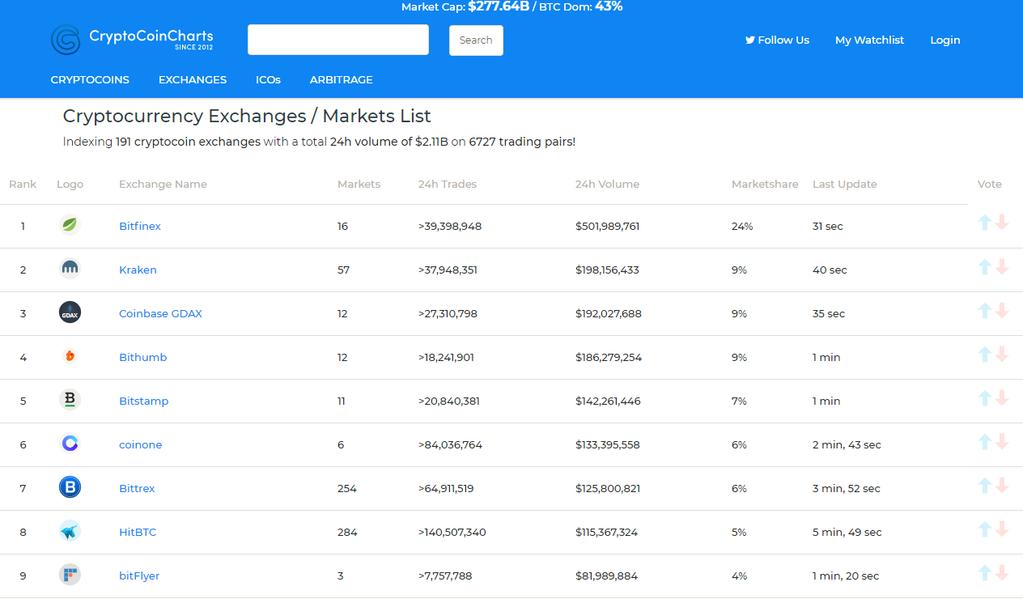Screen dimensions: 1023x599
Task: Open My Watchlist link
Action: click(x=869, y=40)
